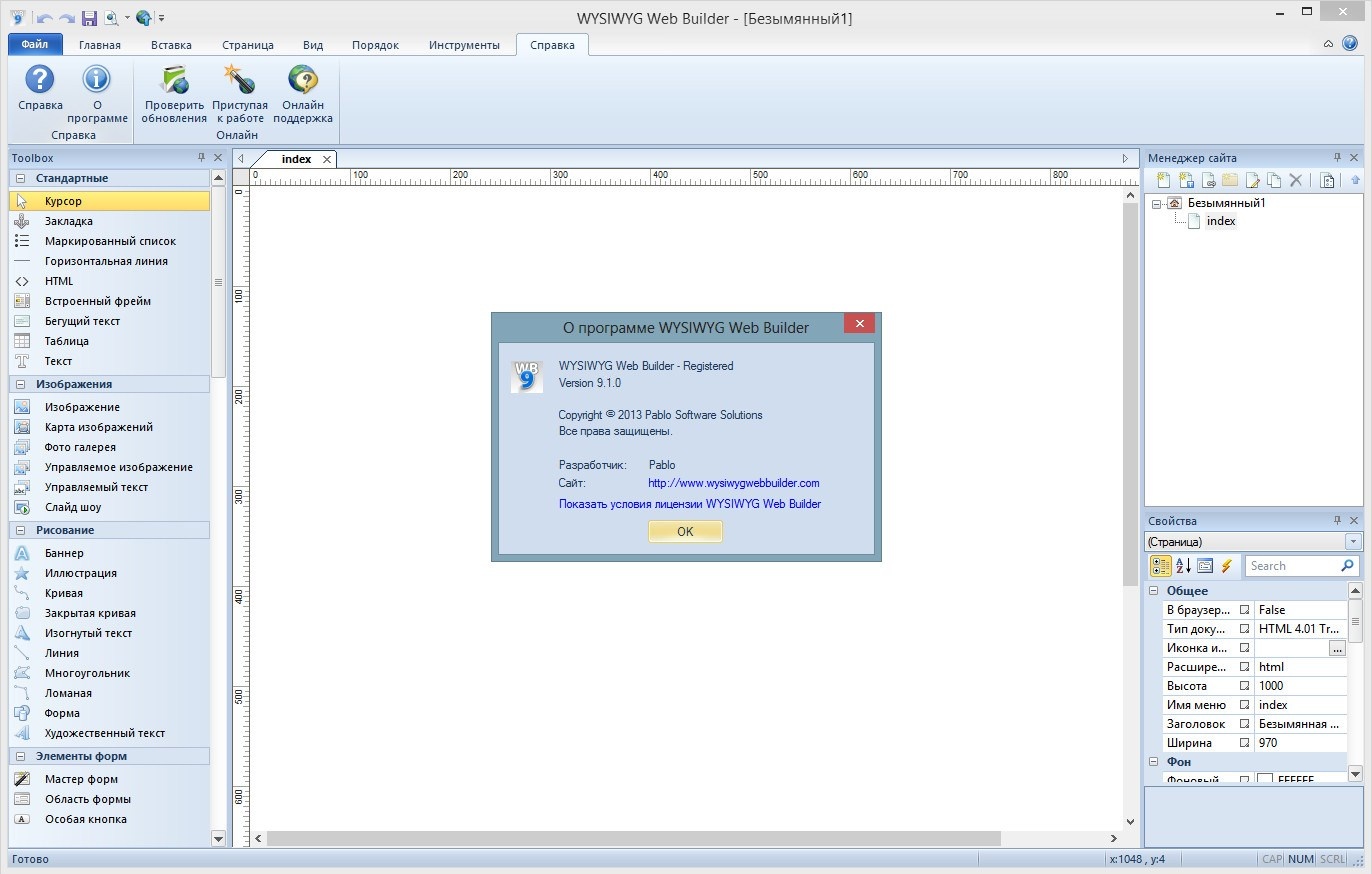Image resolution: width=1372 pixels, height=874 pixels.
Task: Pin the Менеджер сайта panel
Action: 1338,158
